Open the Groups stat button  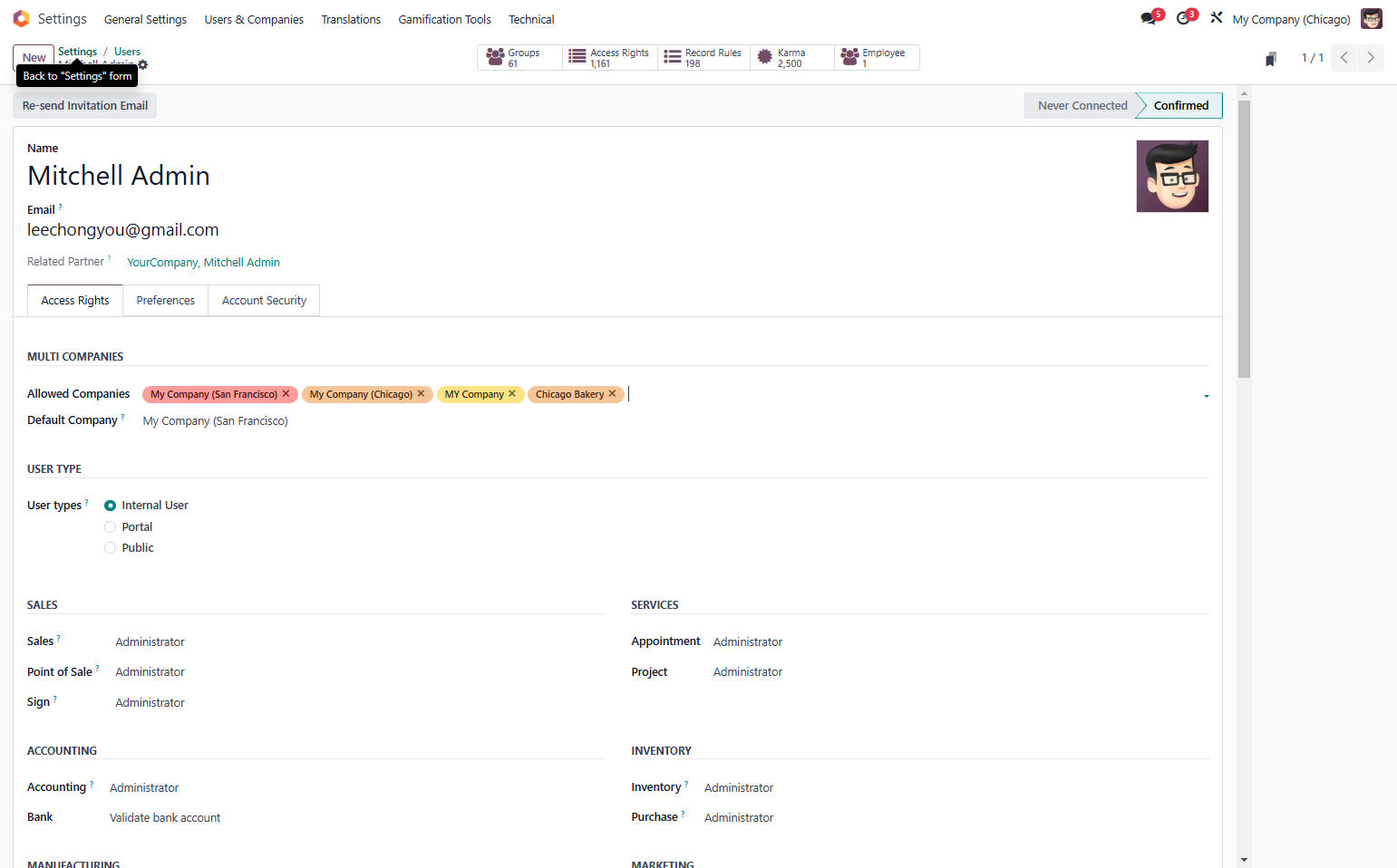pos(520,58)
